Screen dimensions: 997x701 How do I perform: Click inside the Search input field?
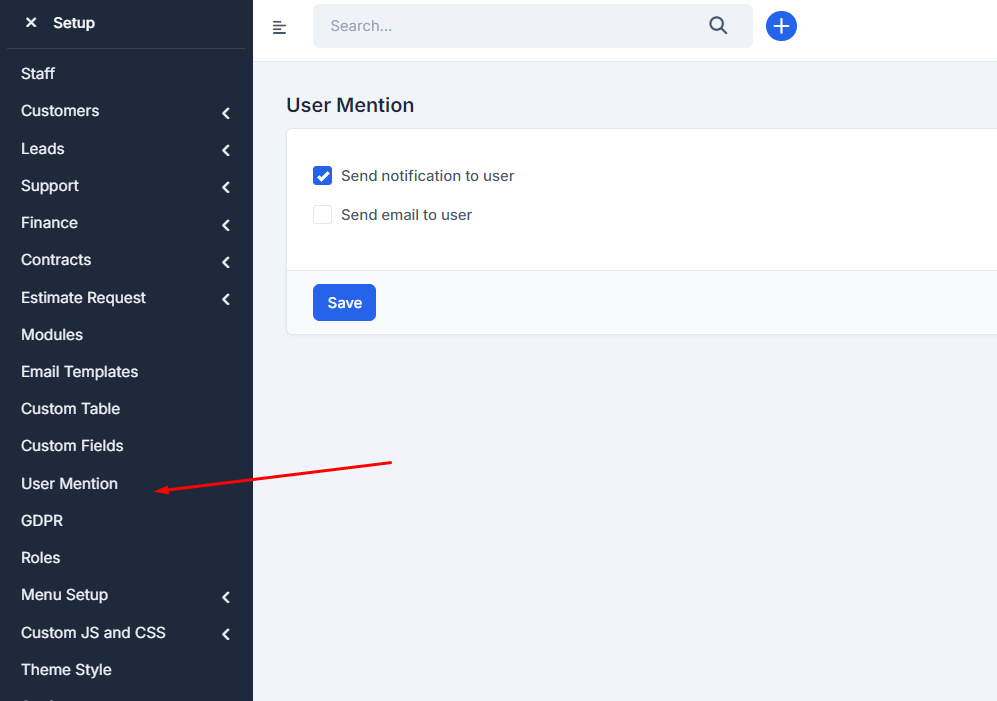tap(500, 25)
